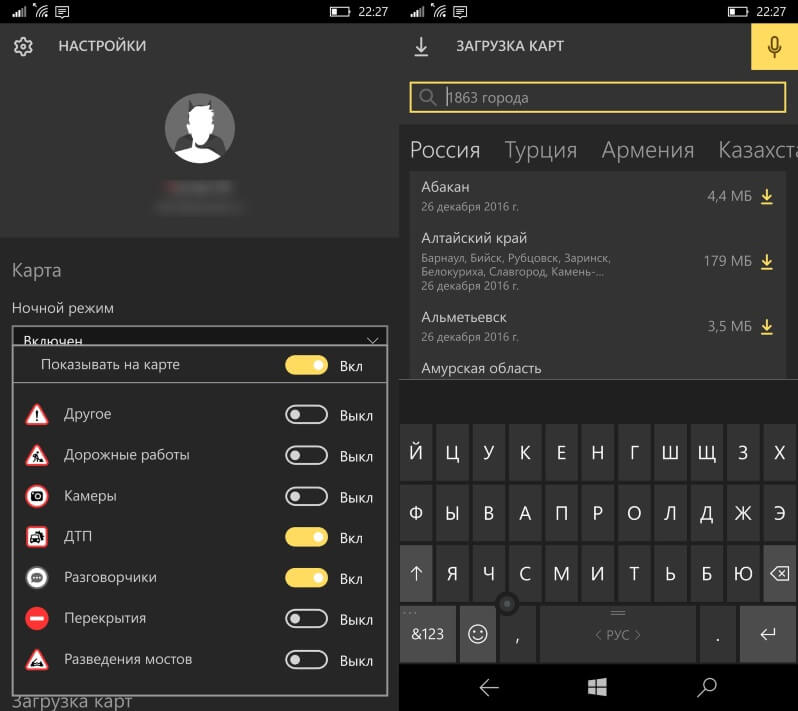Image resolution: width=798 pixels, height=711 pixels.
Task: Expand the Ночной режим dropdown chevron
Action: point(373,340)
